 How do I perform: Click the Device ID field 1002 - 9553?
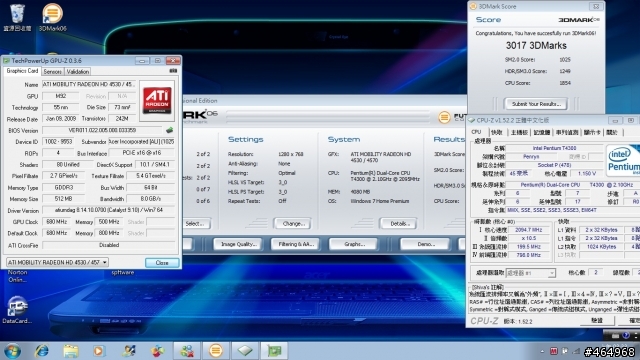pyautogui.click(x=58, y=142)
